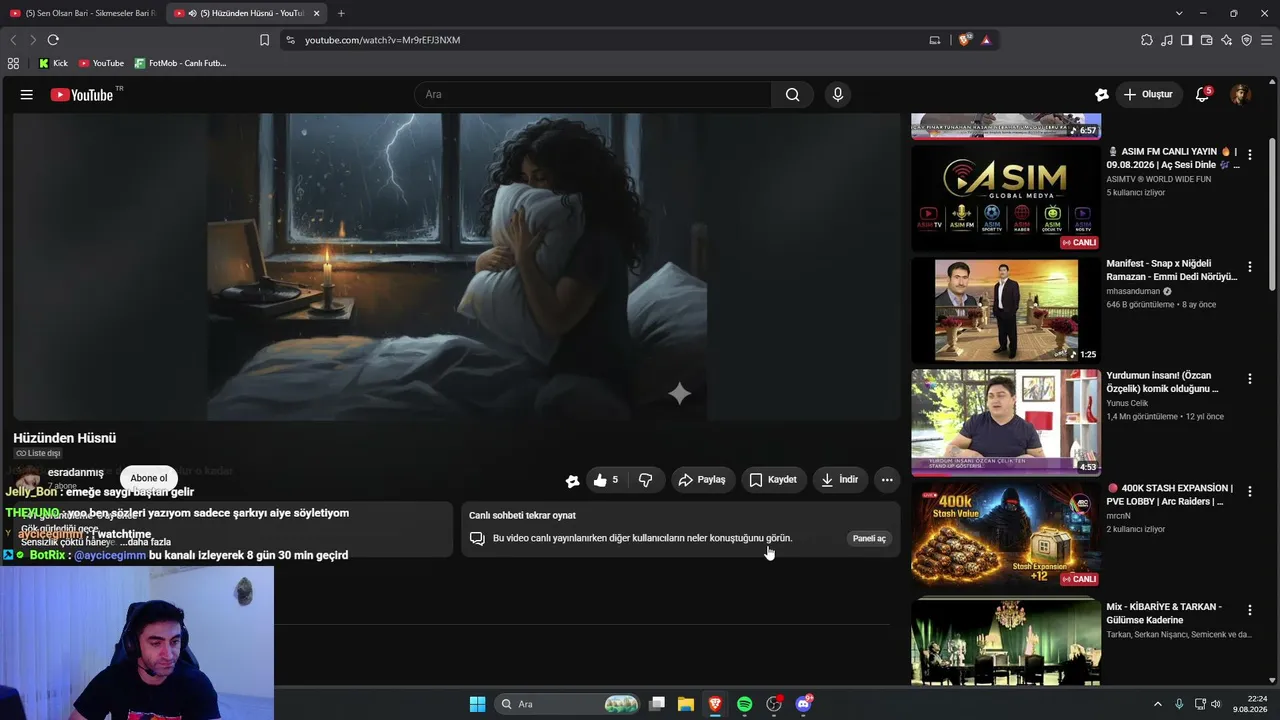The image size is (1280, 720).
Task: Click Paneli aç to open chat replay
Action: pos(869,539)
